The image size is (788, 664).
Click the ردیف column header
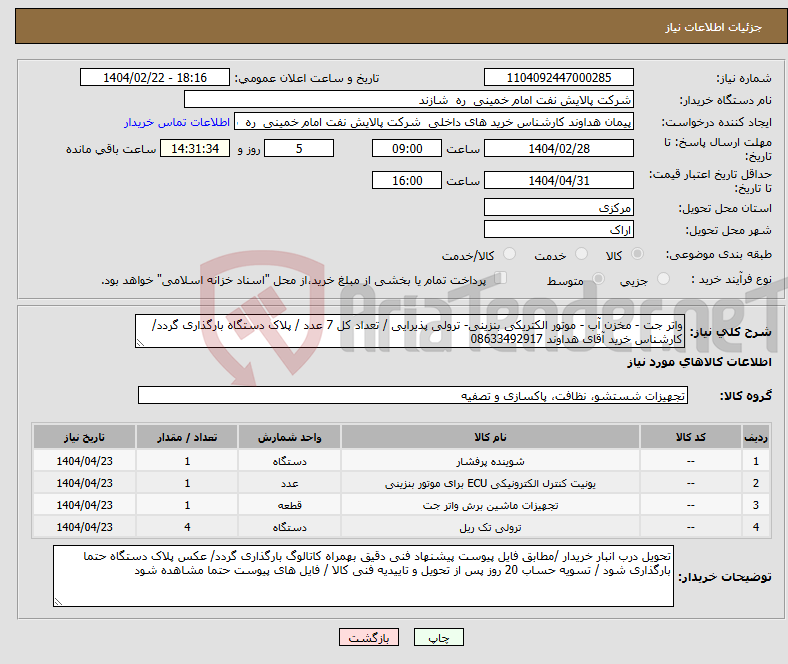tap(756, 437)
